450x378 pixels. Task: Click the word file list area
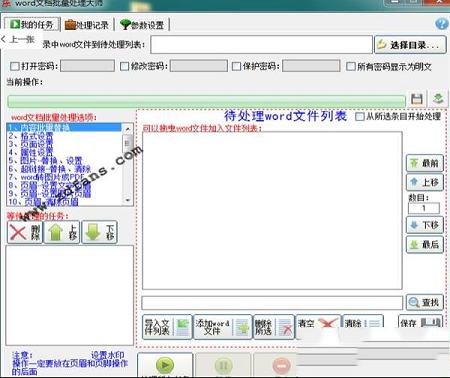(x=272, y=211)
